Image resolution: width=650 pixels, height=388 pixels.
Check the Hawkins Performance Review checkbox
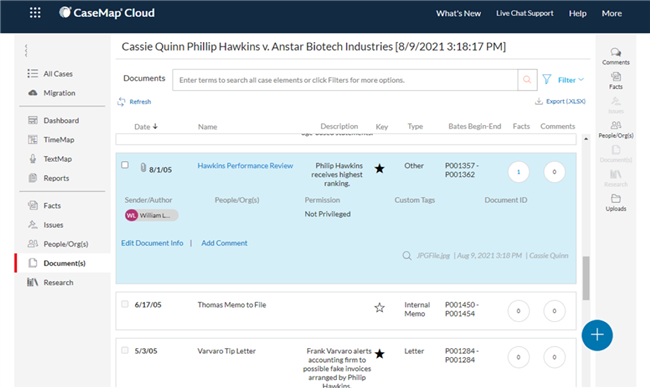pyautogui.click(x=125, y=165)
